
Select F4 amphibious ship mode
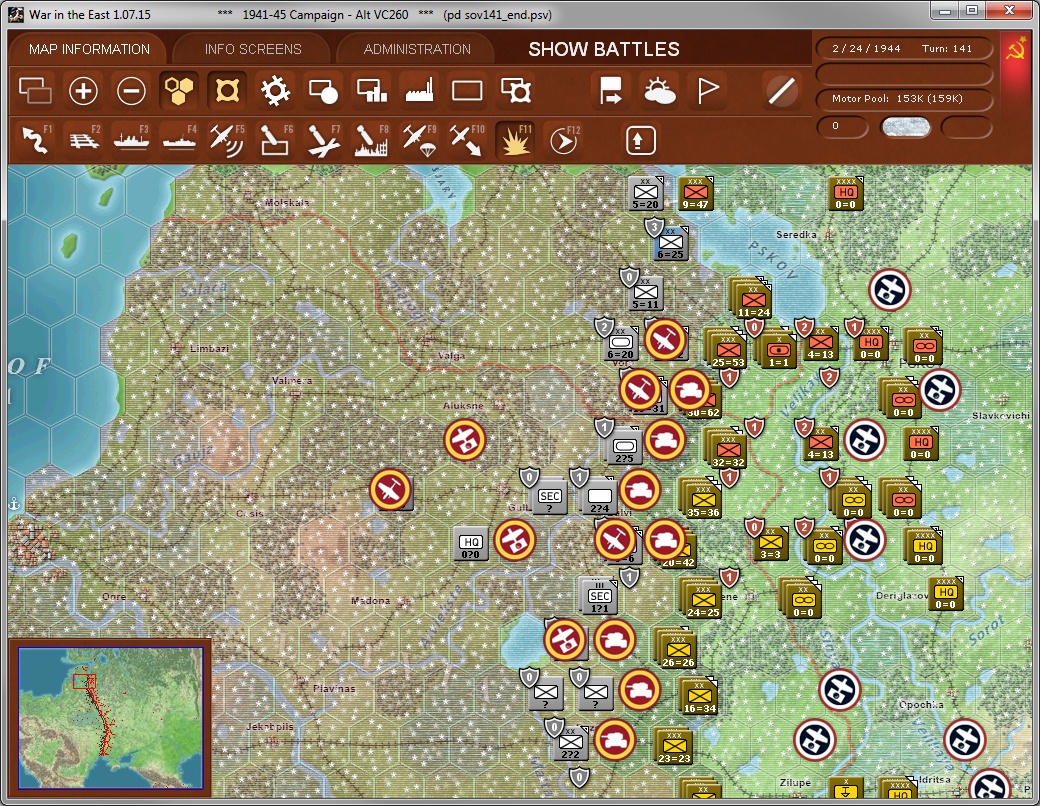point(179,140)
